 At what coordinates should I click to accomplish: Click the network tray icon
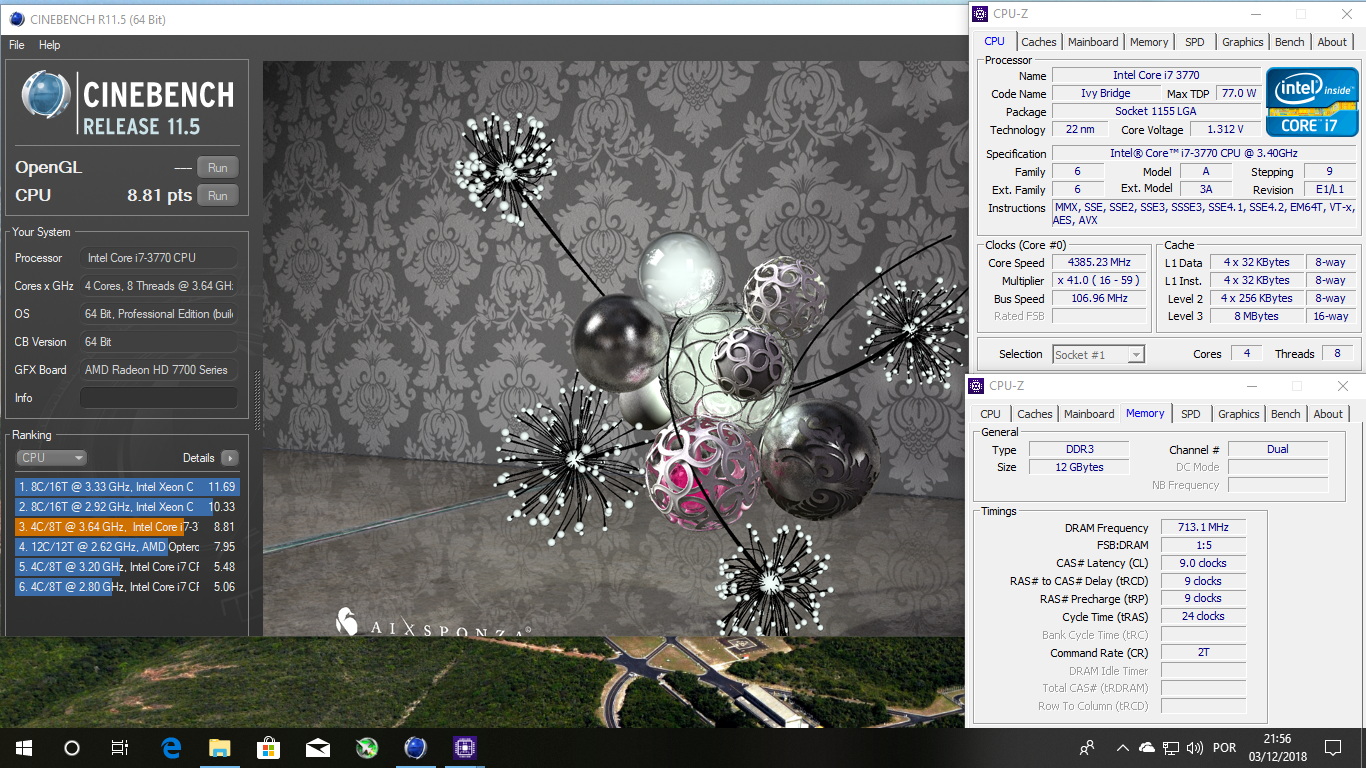[x=1170, y=748]
